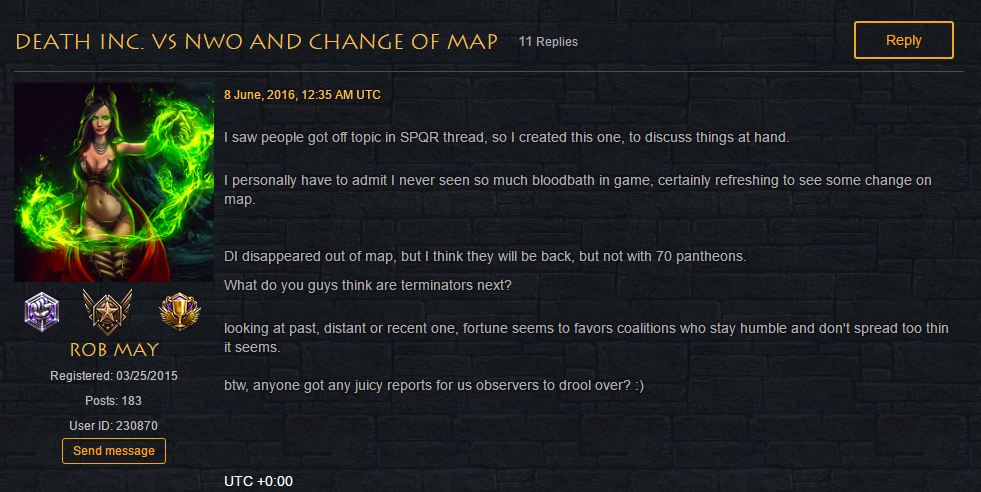This screenshot has height=492, width=981.
Task: Click the paragraph about humble coalitions
Action: 586,337
